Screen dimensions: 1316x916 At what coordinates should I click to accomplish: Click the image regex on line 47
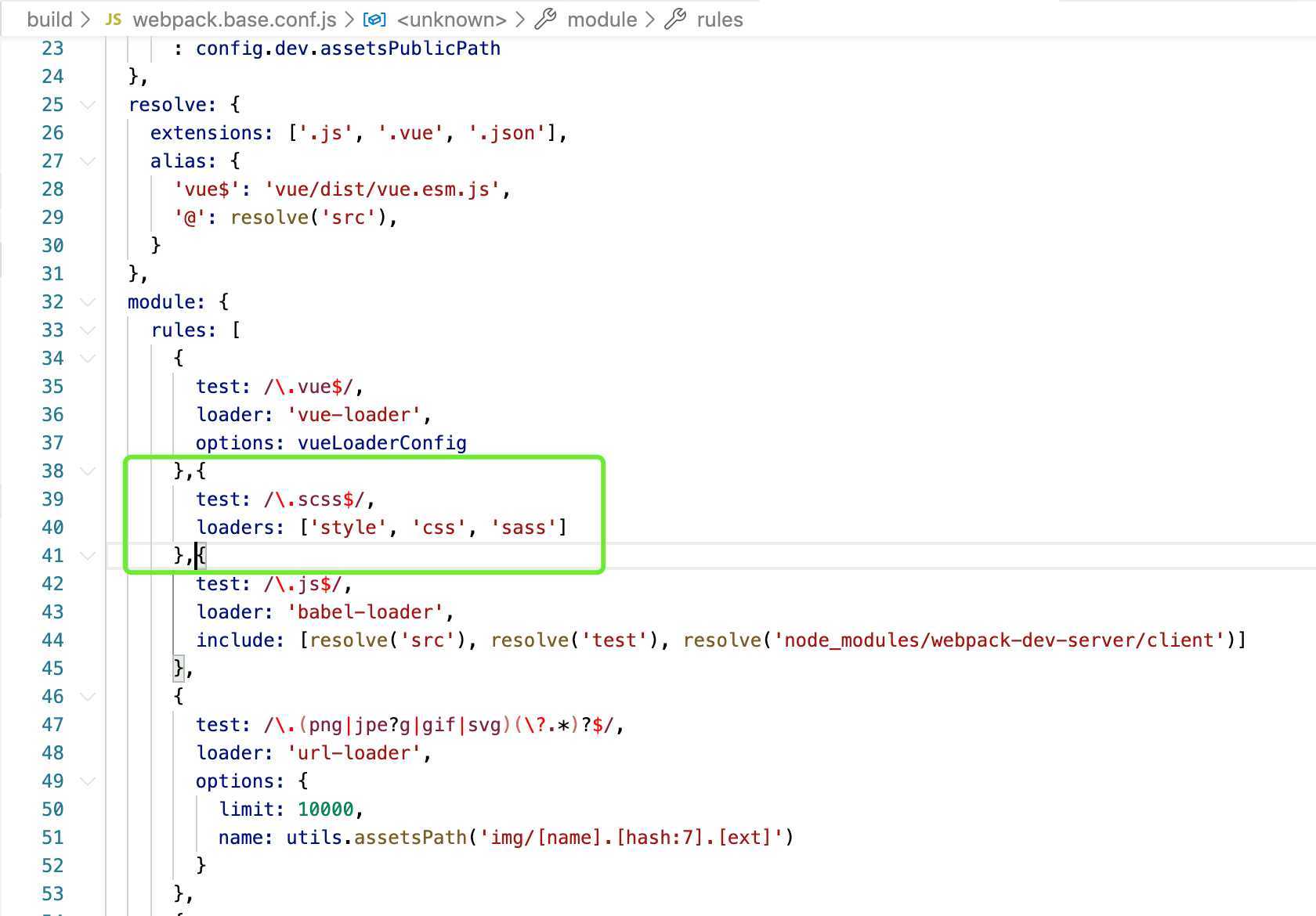439,725
